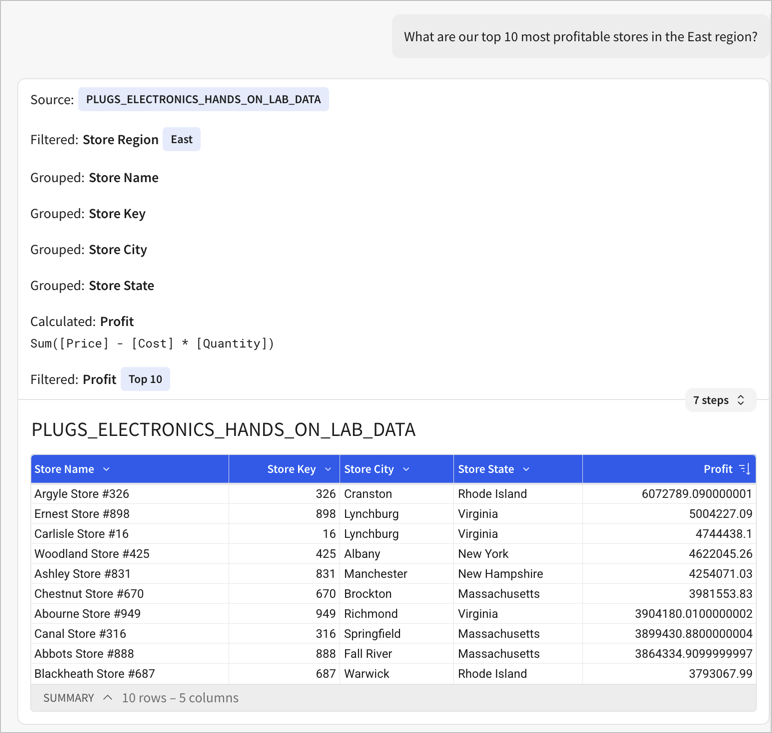
Task: Click the Grouped: Store Key step
Action: tap(88, 214)
